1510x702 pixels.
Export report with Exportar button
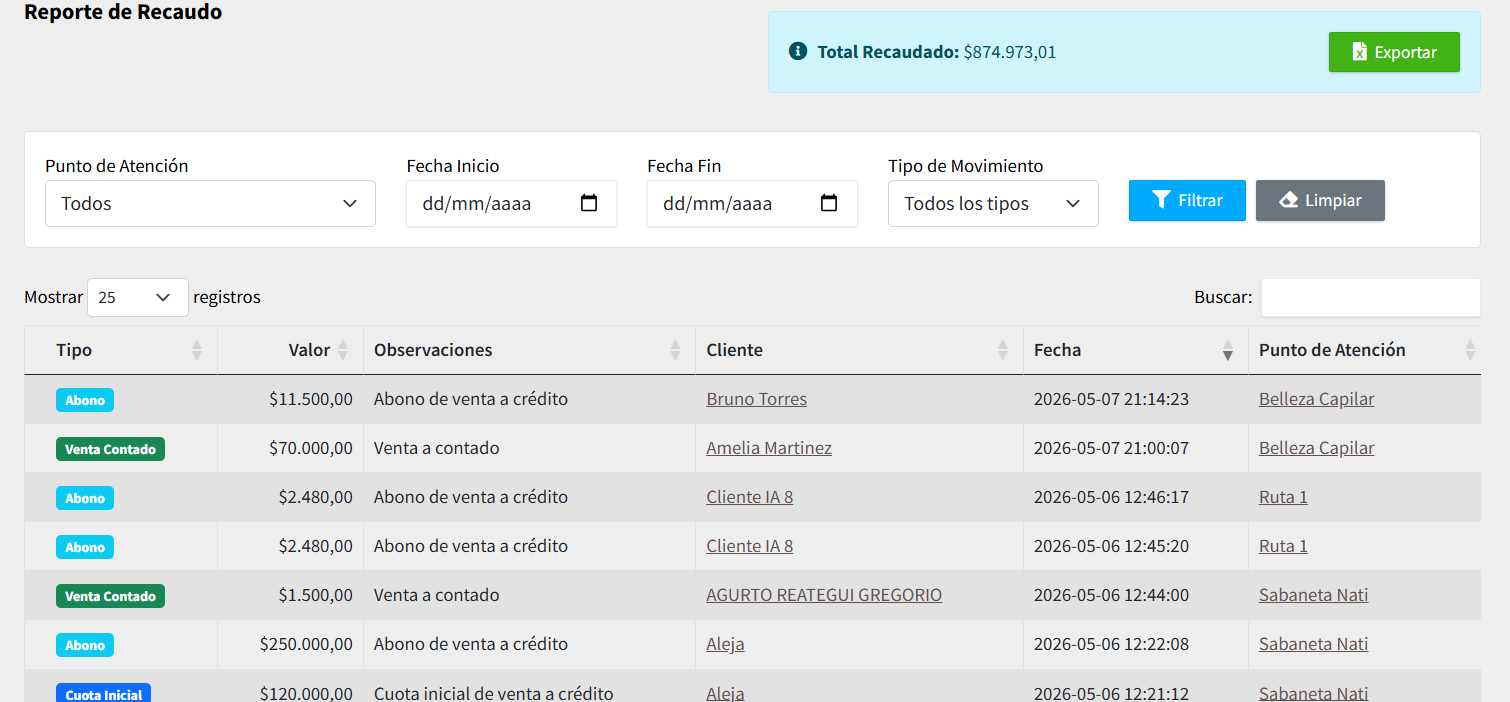click(x=1394, y=52)
